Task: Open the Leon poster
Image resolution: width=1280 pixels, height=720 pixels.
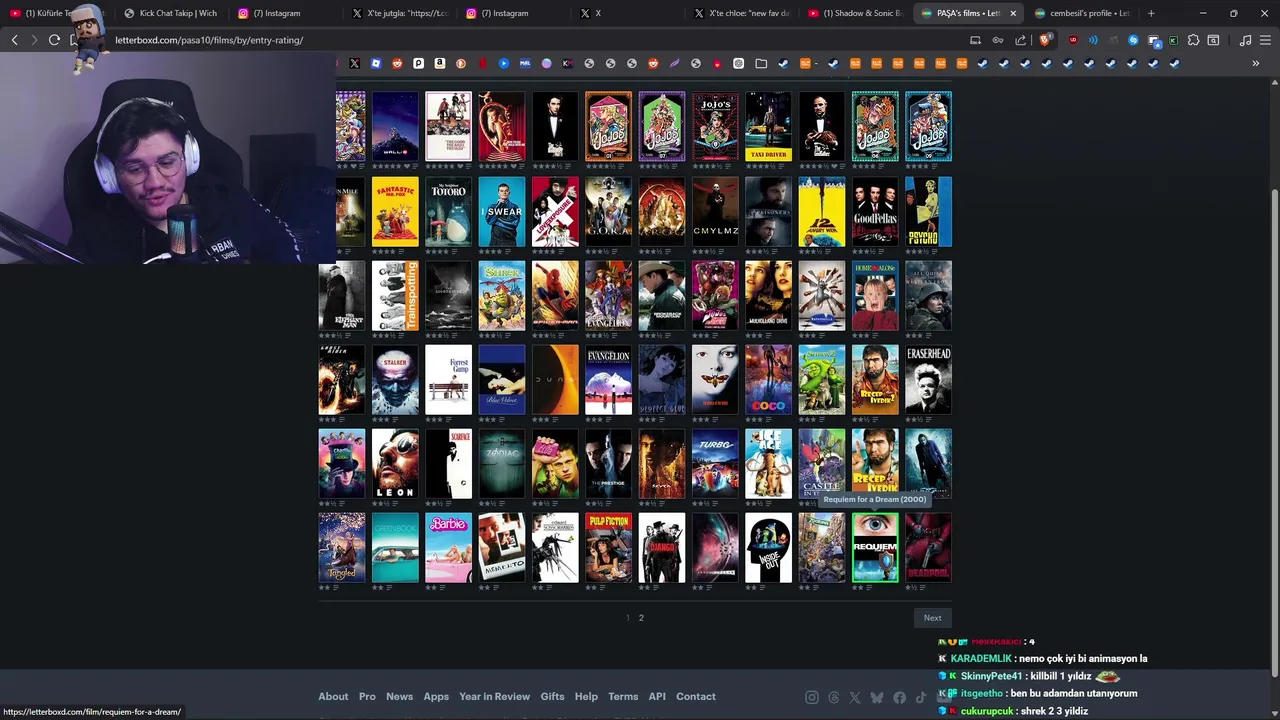Action: [395, 464]
